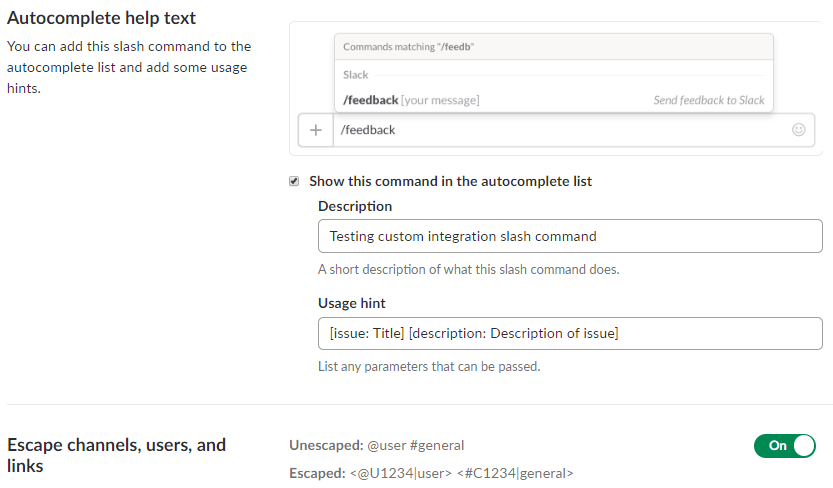
Task: Click the Usage hint input field
Action: pyautogui.click(x=570, y=333)
